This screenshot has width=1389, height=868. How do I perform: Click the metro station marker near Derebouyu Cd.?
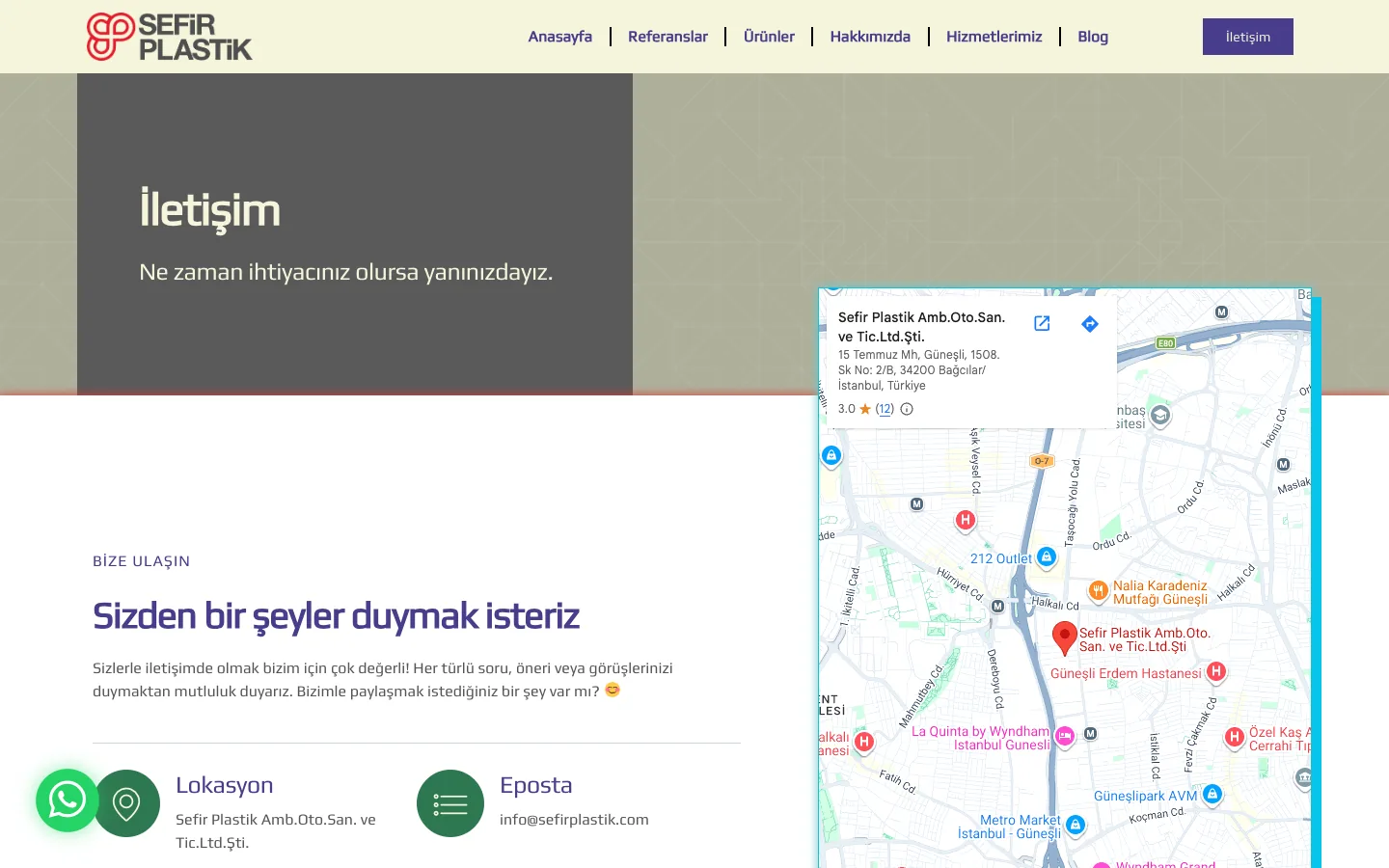[x=997, y=607]
